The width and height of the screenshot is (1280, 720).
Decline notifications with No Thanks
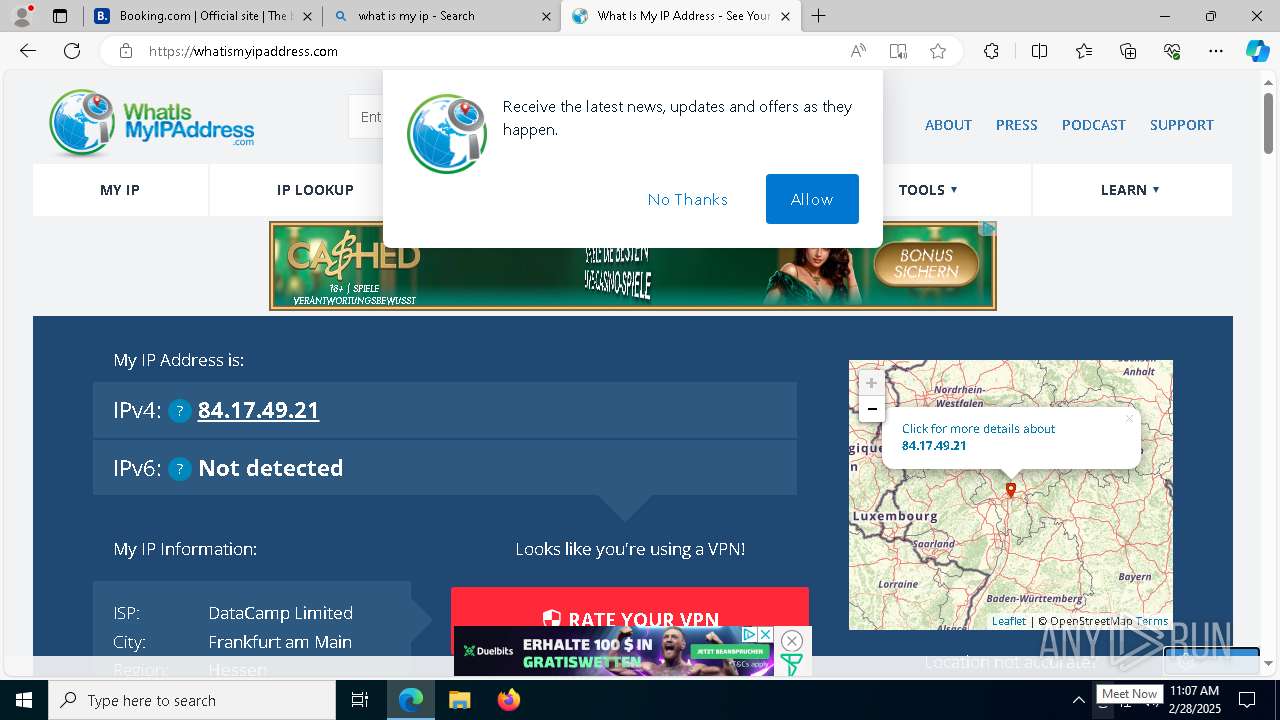(687, 199)
